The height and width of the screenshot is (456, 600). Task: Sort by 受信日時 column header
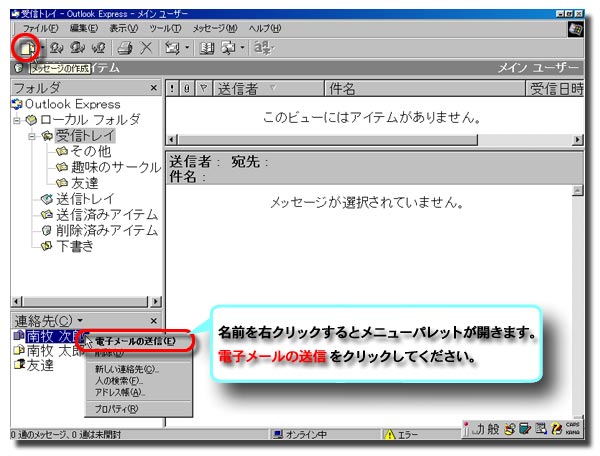(555, 89)
